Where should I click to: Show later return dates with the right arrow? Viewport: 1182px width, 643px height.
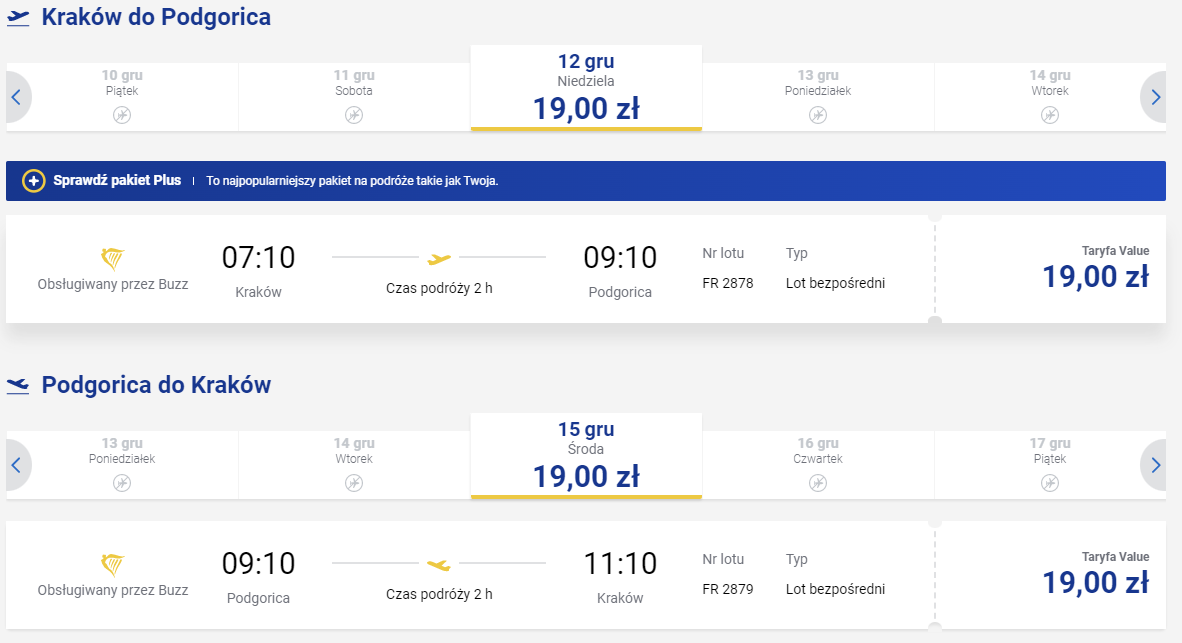click(1154, 465)
